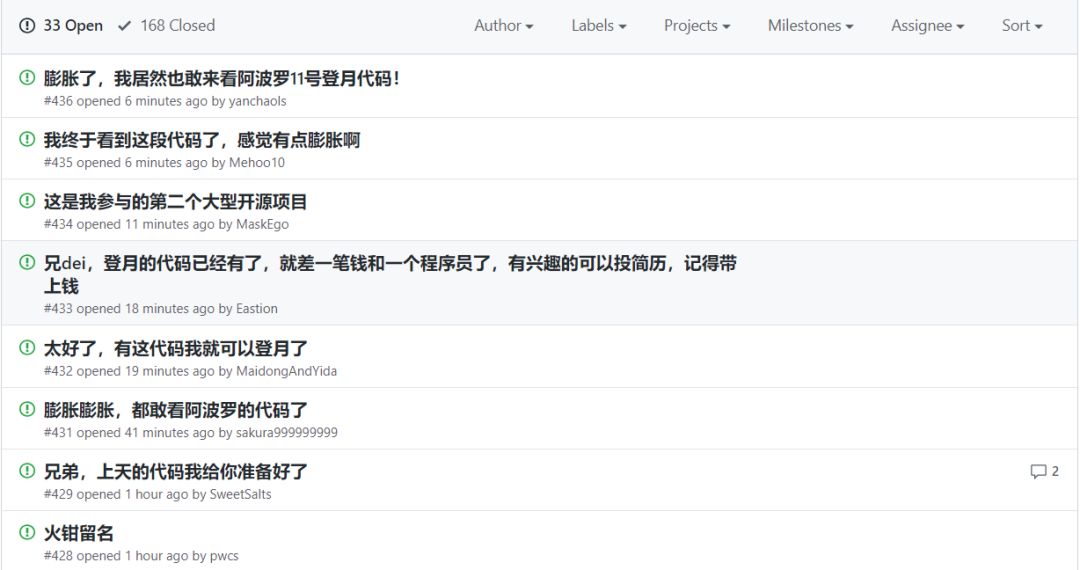Expand the Author filter dropdown
The height and width of the screenshot is (570, 1080).
tap(503, 25)
